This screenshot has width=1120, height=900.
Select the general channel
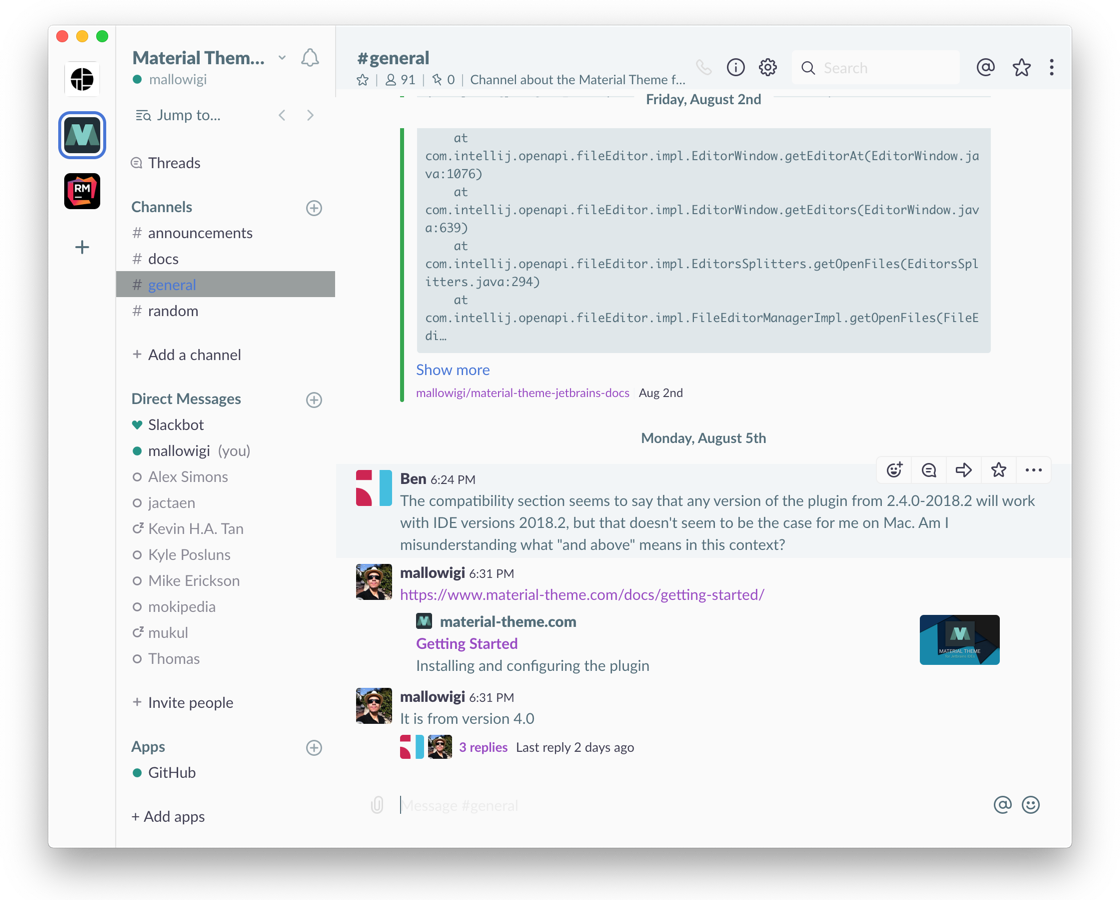tap(225, 284)
